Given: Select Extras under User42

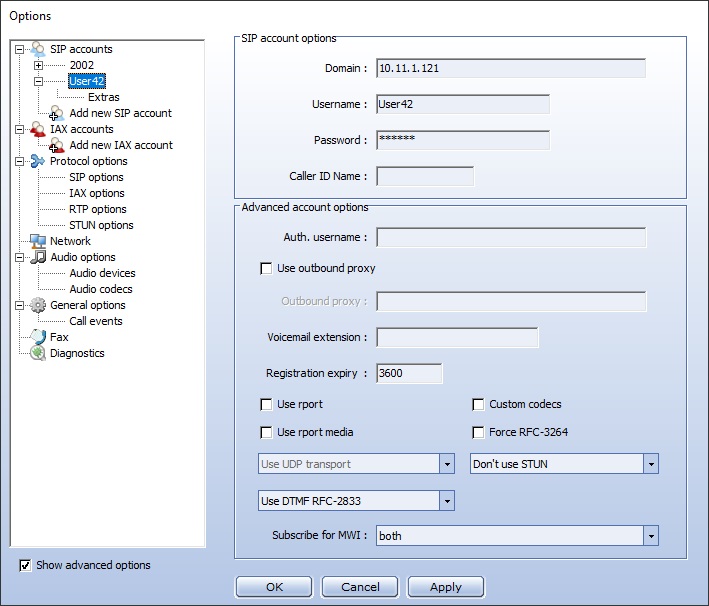Looking at the screenshot, I should (x=104, y=97).
